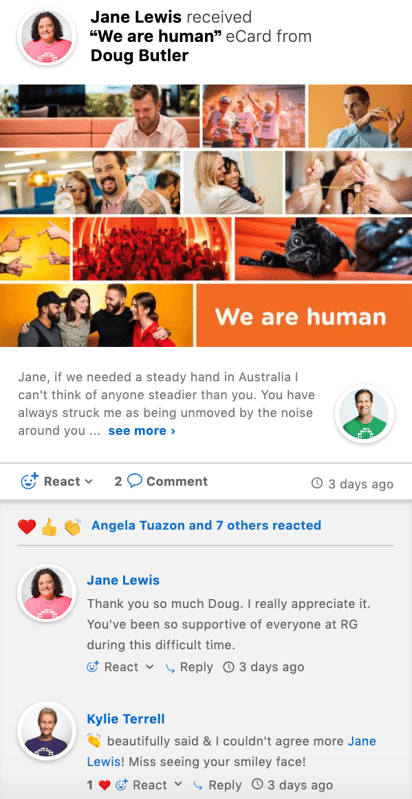Image resolution: width=412 pixels, height=799 pixels.
Task: Click Doug Butler's avatar in the green shirt
Action: pyautogui.click(x=364, y=414)
